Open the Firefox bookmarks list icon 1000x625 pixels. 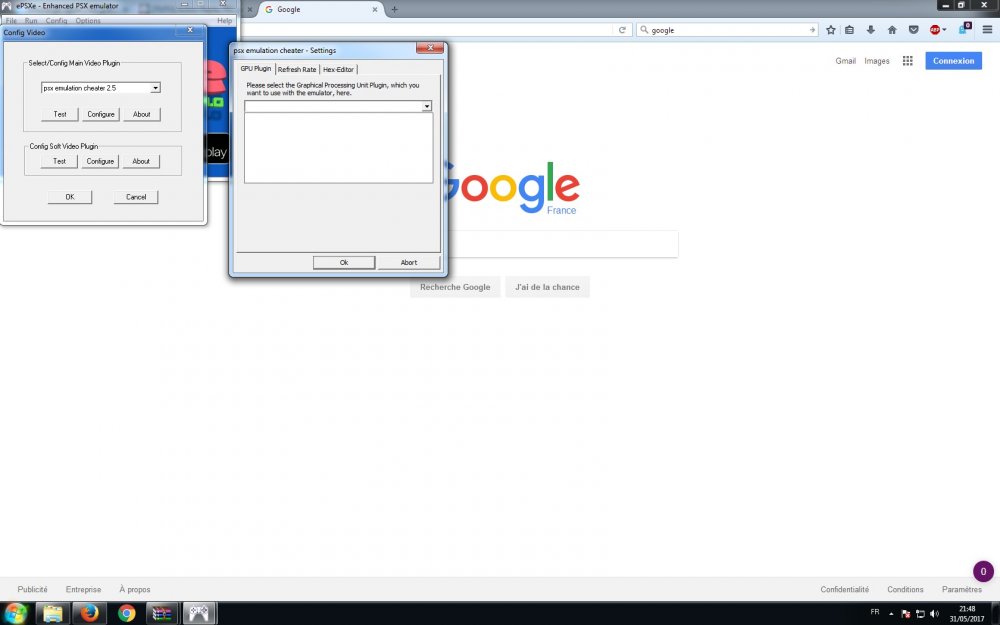849,30
